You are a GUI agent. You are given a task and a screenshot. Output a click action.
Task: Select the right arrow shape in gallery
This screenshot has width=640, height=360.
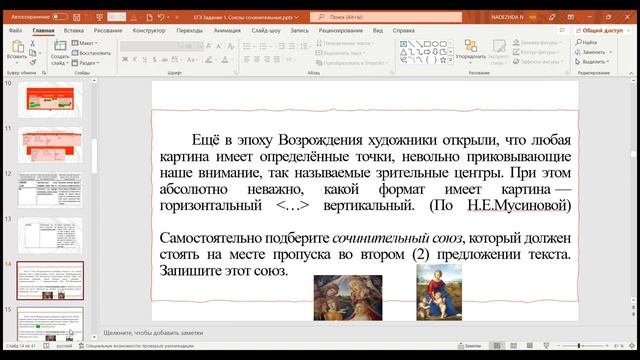[427, 52]
